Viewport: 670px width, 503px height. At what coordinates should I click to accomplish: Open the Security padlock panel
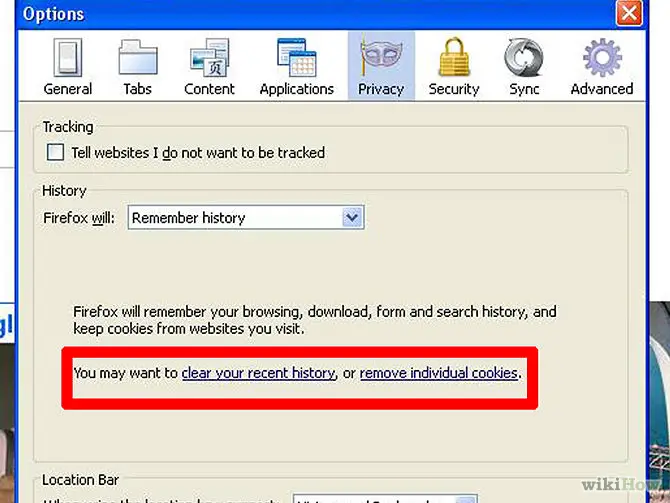454,66
